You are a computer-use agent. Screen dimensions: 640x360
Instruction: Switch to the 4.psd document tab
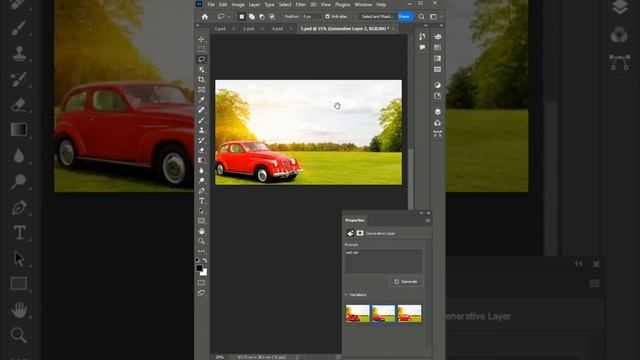[x=277, y=29]
